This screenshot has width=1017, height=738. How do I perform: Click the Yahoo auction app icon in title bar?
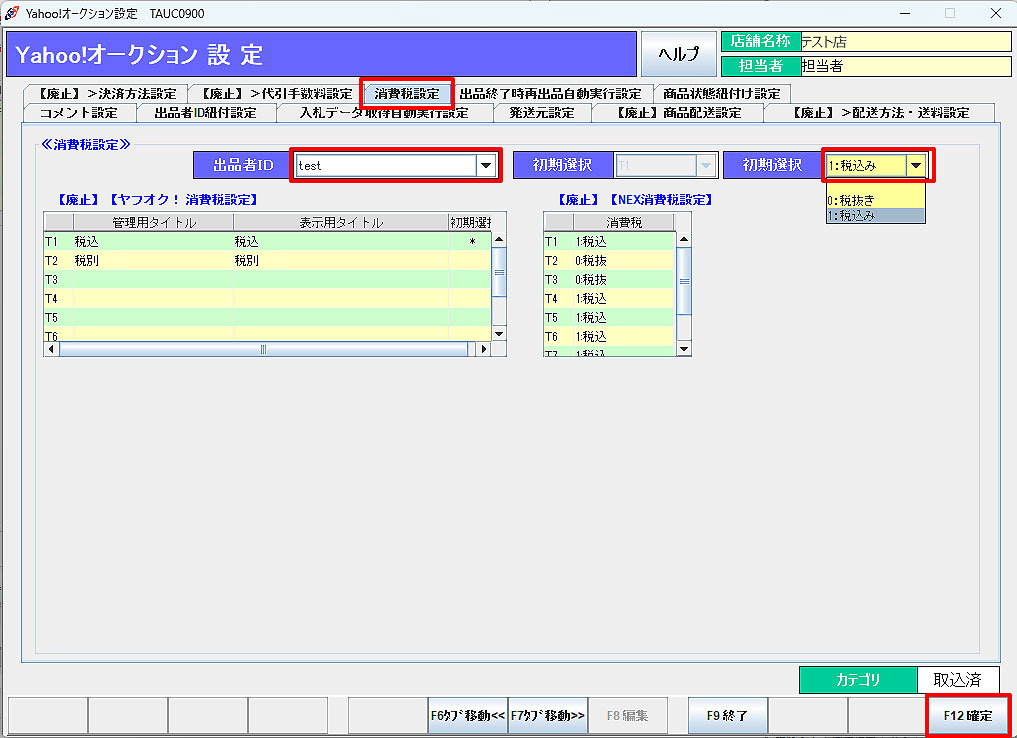coord(12,14)
